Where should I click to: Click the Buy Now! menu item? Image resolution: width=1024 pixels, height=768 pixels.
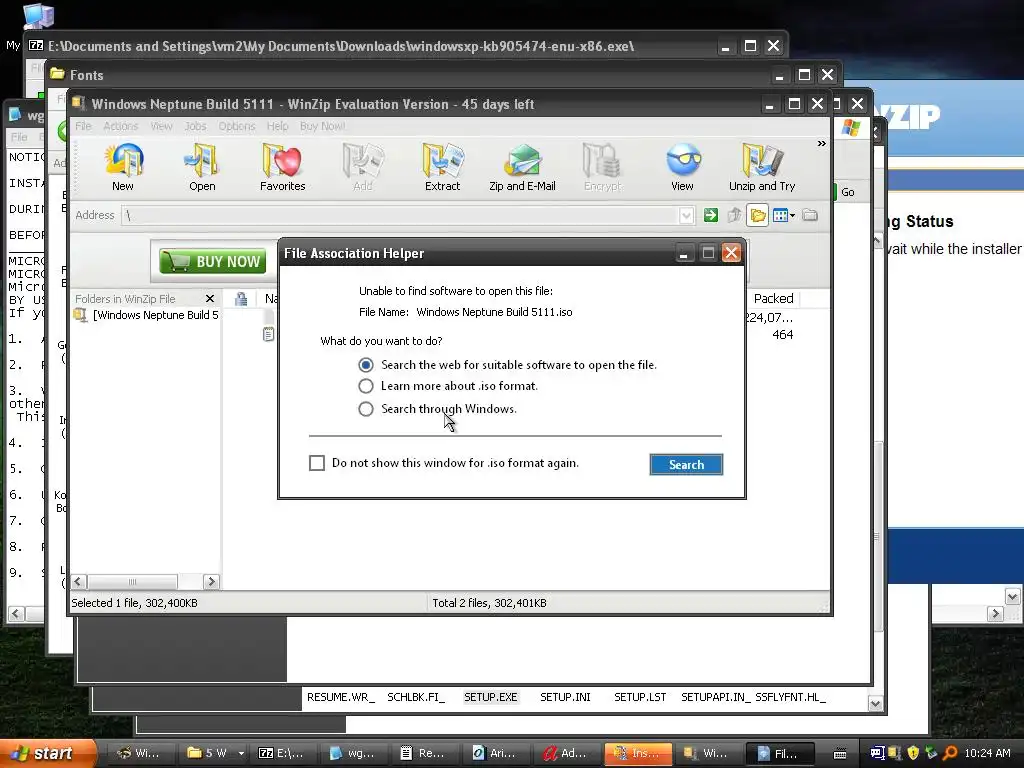click(323, 126)
